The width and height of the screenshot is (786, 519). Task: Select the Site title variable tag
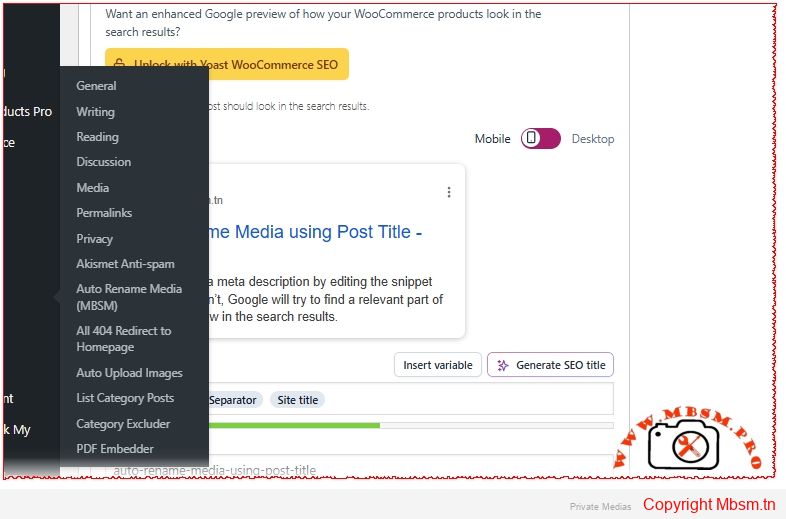click(x=298, y=400)
